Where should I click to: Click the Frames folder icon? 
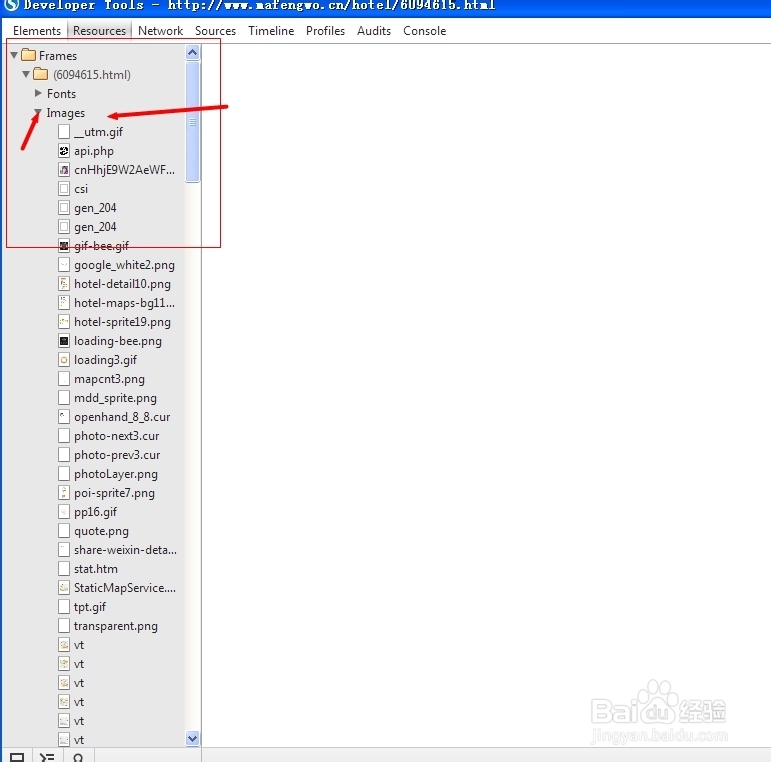point(29,55)
